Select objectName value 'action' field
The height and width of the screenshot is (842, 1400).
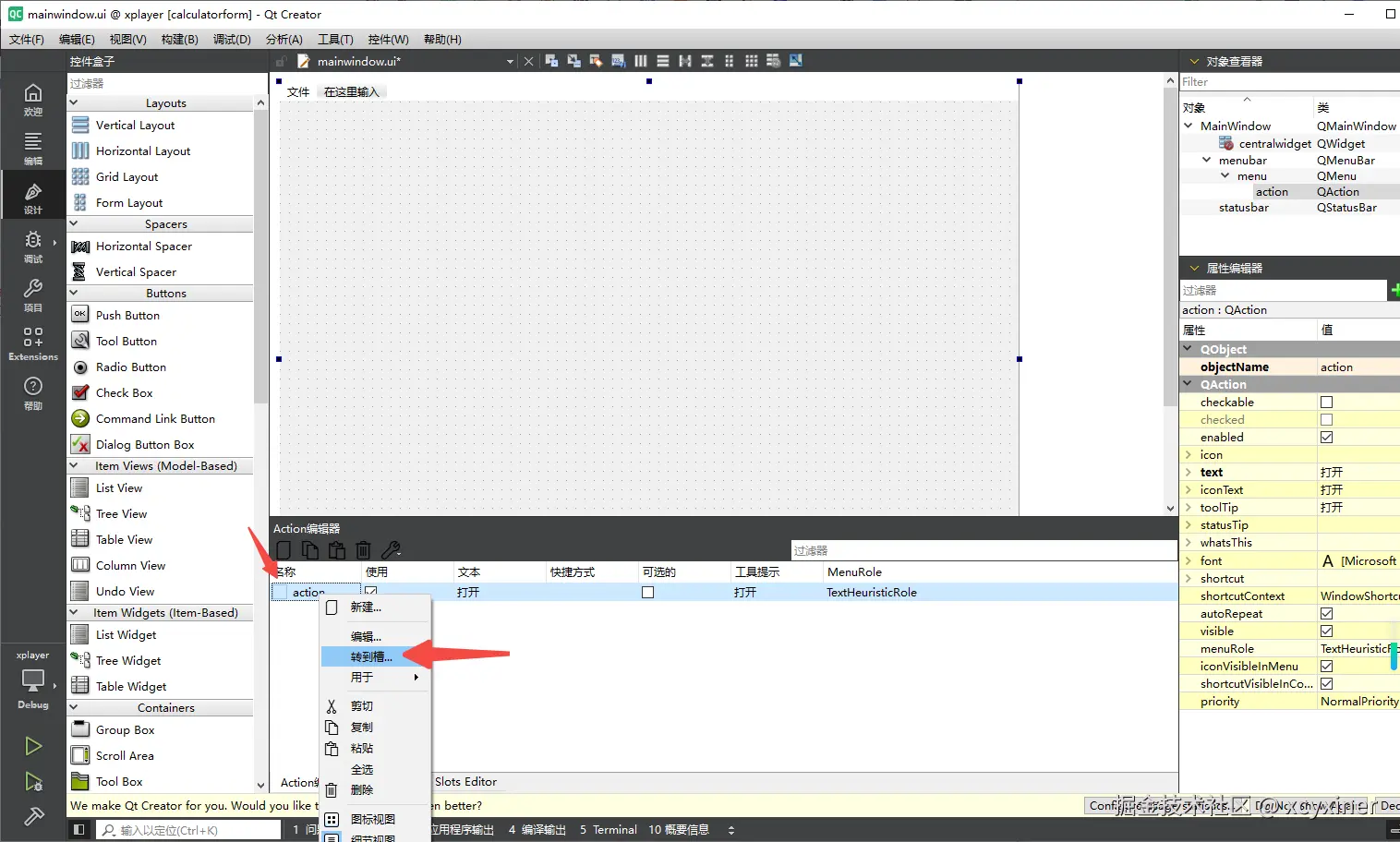click(x=1358, y=367)
